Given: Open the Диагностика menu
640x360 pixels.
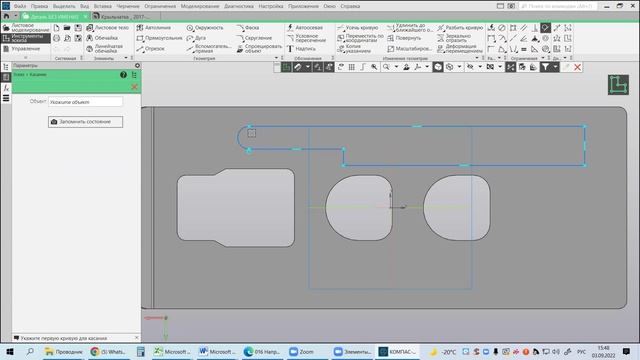Looking at the screenshot, I should (239, 6).
